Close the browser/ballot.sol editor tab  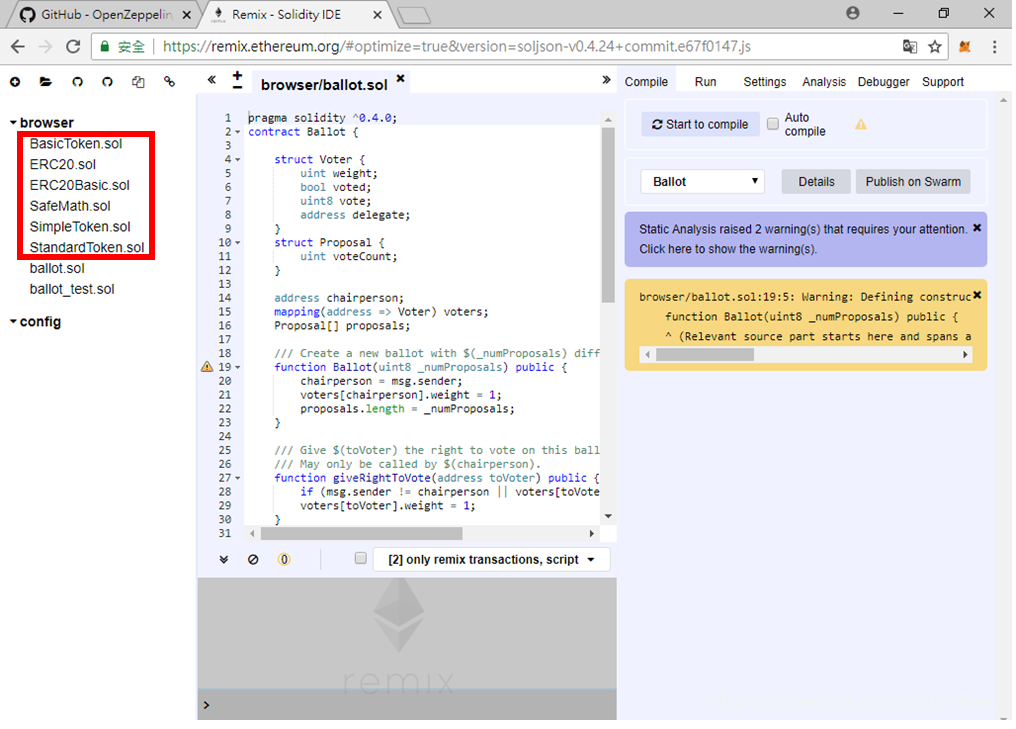coord(400,78)
